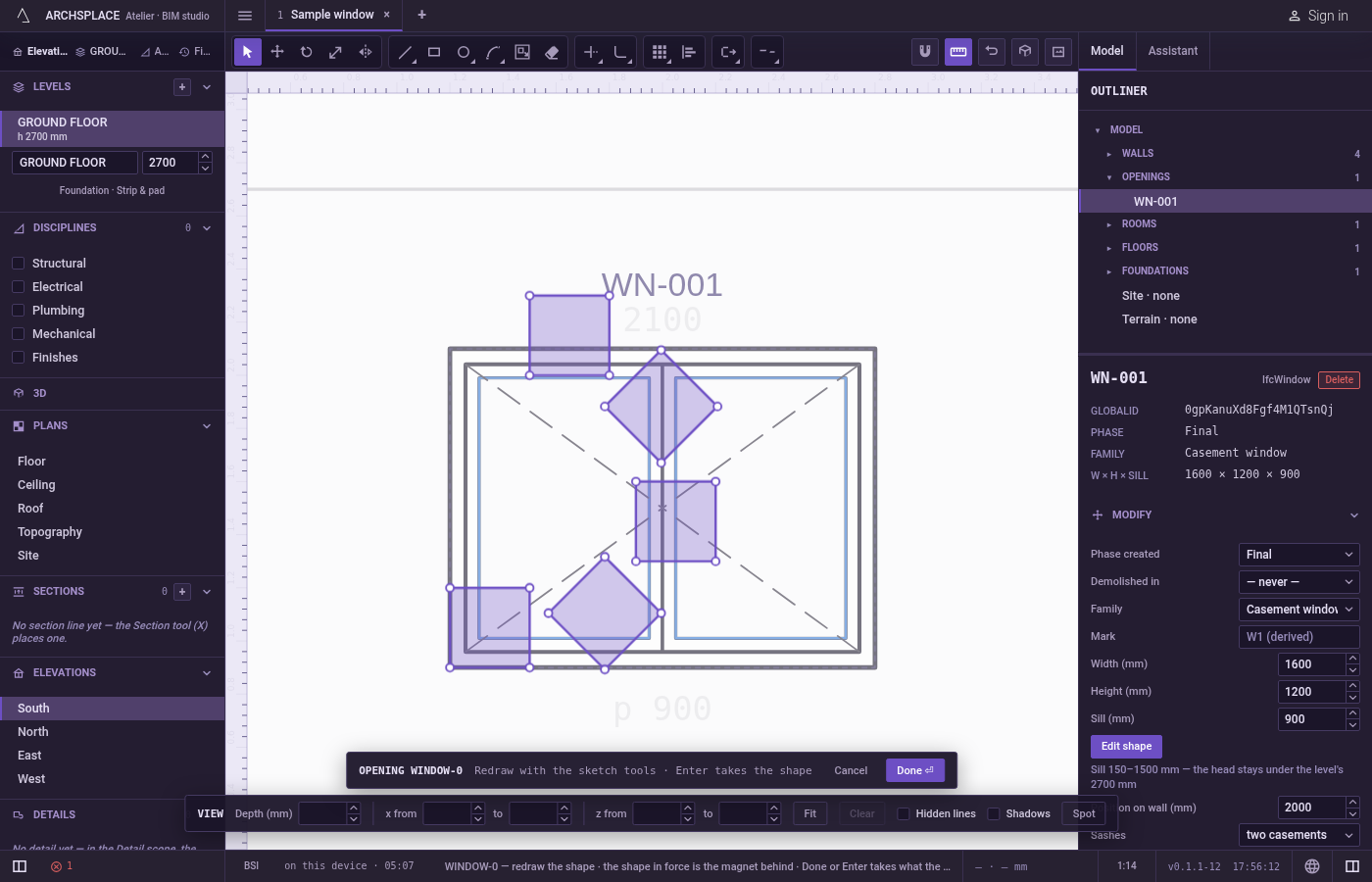Image resolution: width=1372 pixels, height=882 pixels.
Task: Tick the Plumbing discipline checkbox
Action: 19,311
